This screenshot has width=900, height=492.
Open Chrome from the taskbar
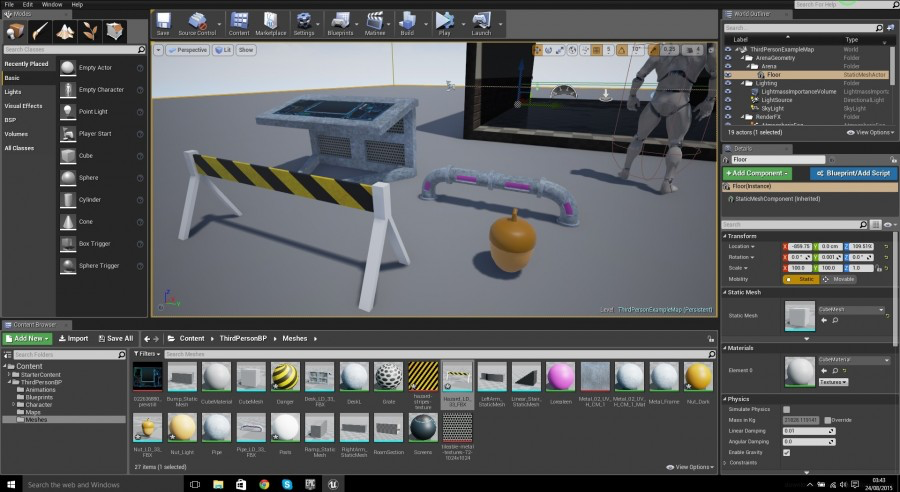click(x=264, y=484)
